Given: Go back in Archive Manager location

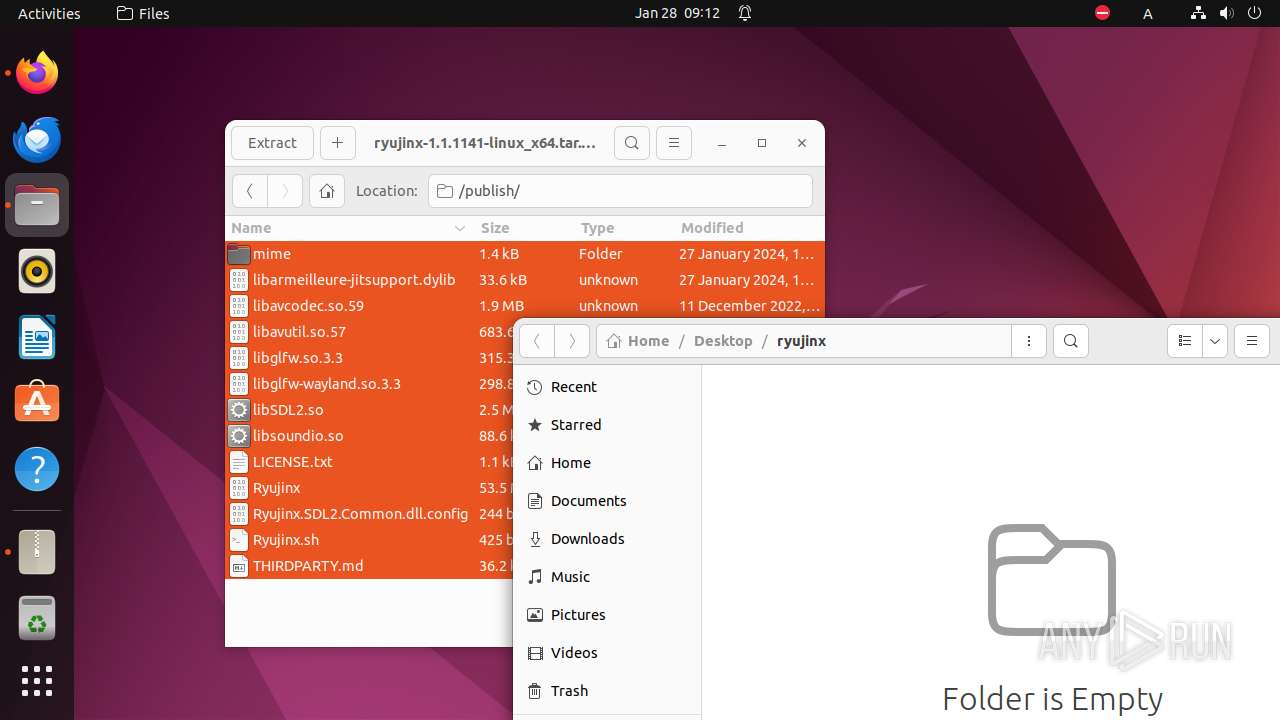Looking at the screenshot, I should tap(250, 191).
